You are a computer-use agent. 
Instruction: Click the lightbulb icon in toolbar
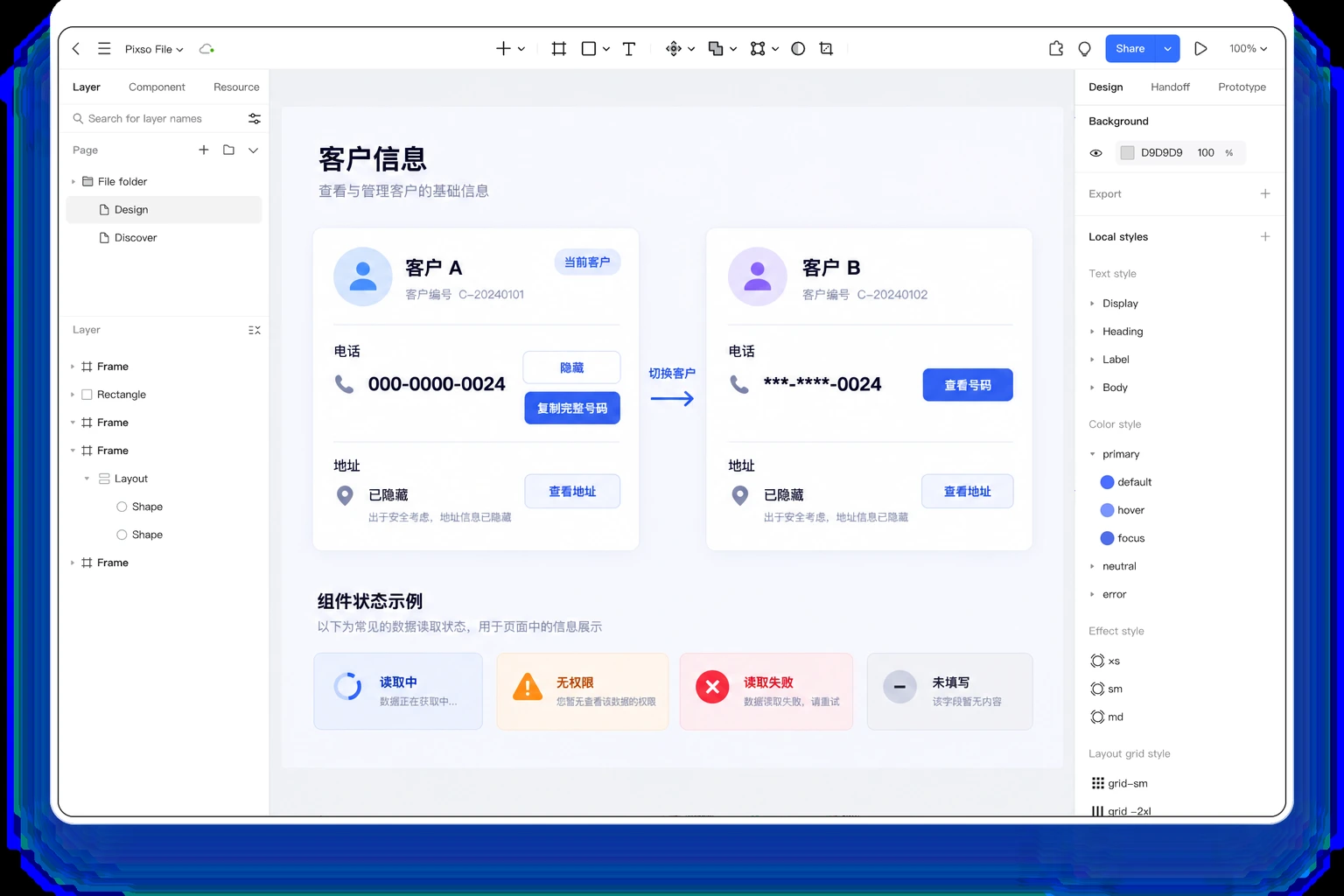[x=1085, y=49]
